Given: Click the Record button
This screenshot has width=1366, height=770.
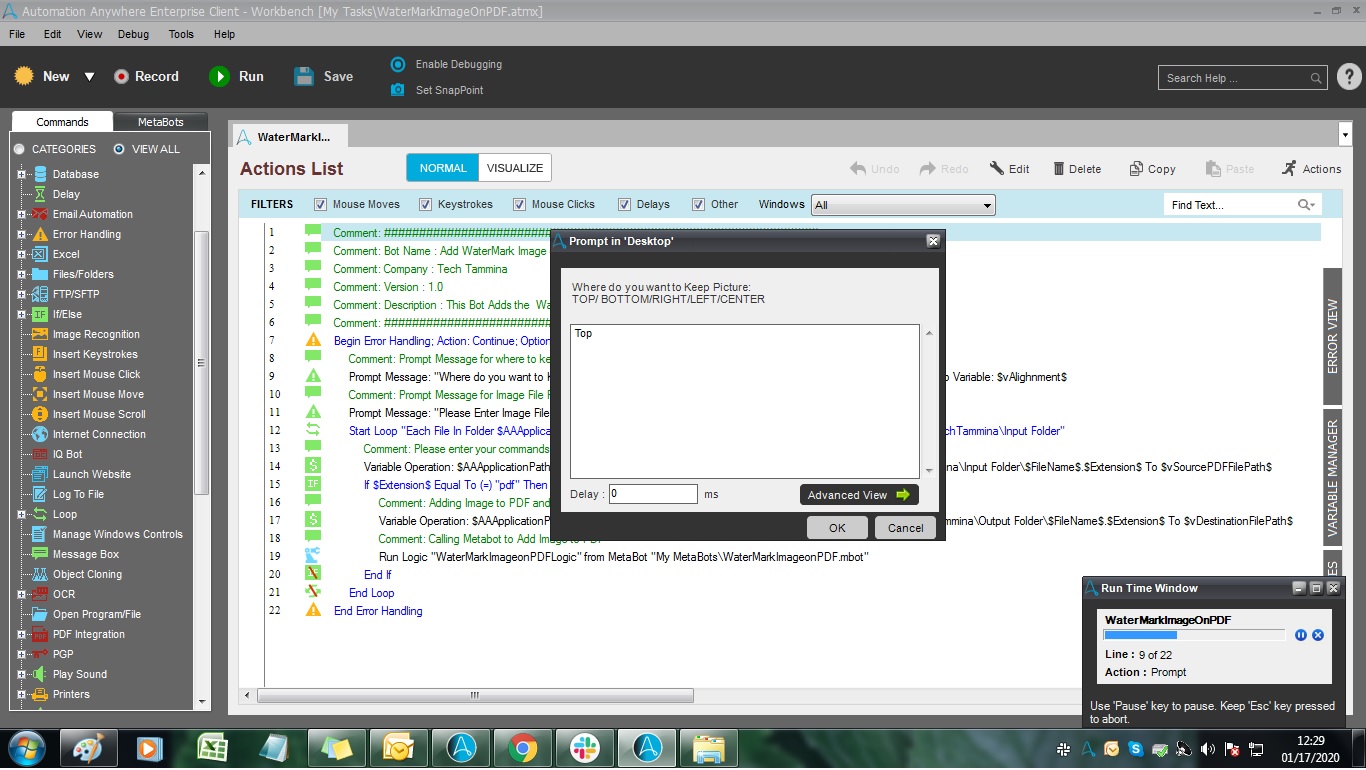Looking at the screenshot, I should click(x=146, y=76).
